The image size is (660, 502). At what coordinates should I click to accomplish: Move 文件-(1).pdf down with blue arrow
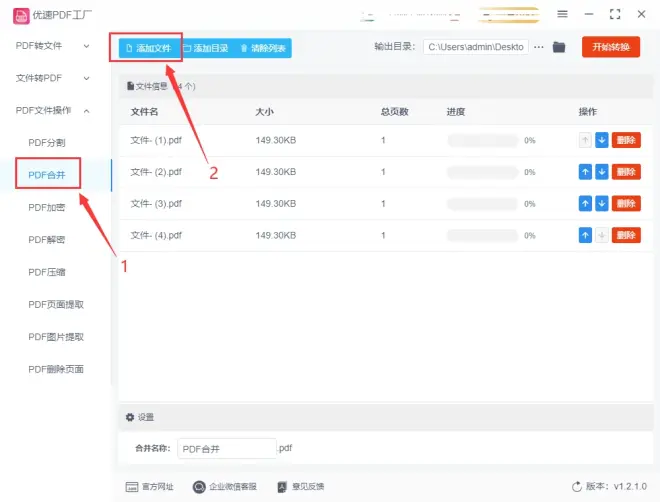(602, 140)
